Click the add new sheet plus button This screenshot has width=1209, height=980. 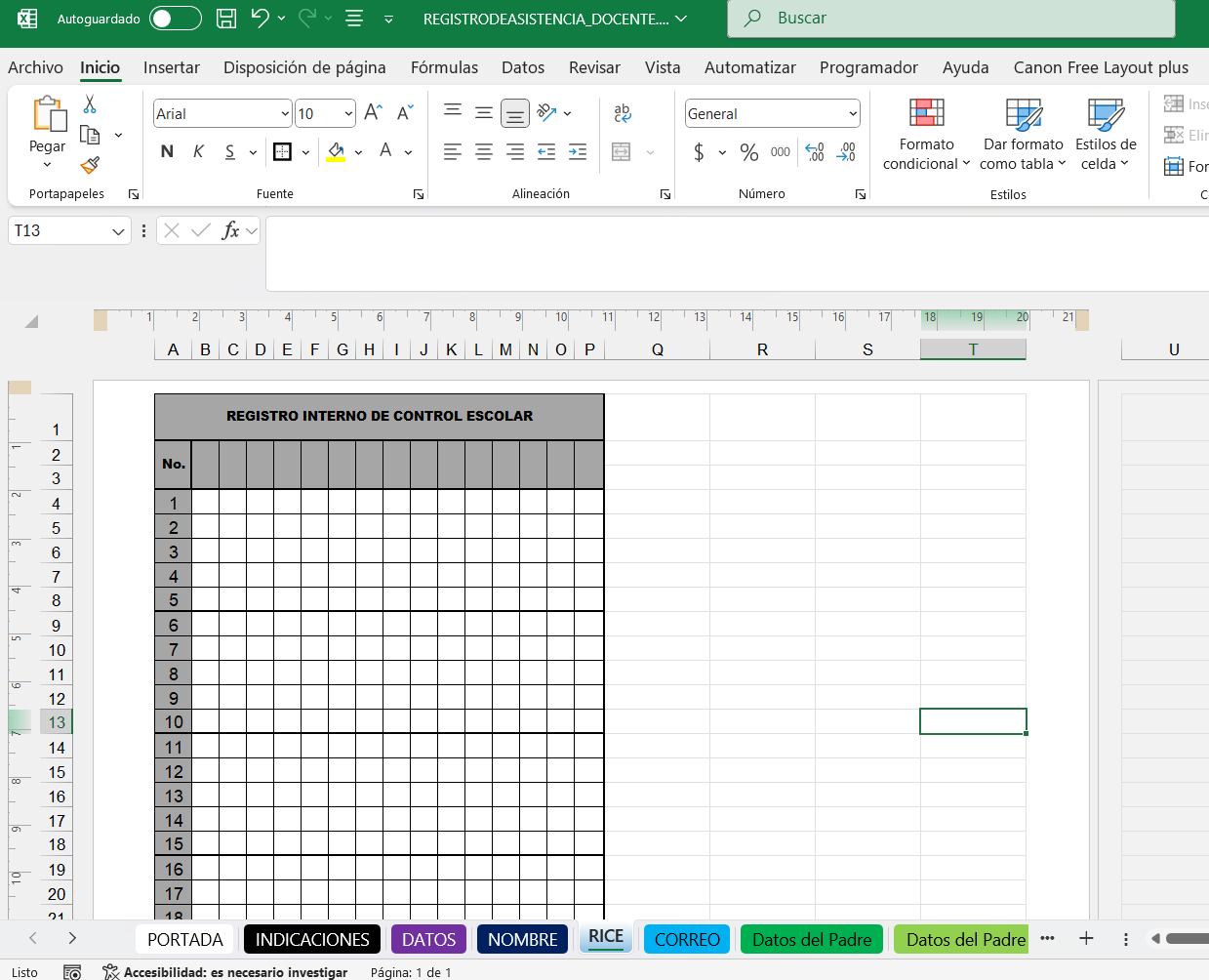[1086, 938]
